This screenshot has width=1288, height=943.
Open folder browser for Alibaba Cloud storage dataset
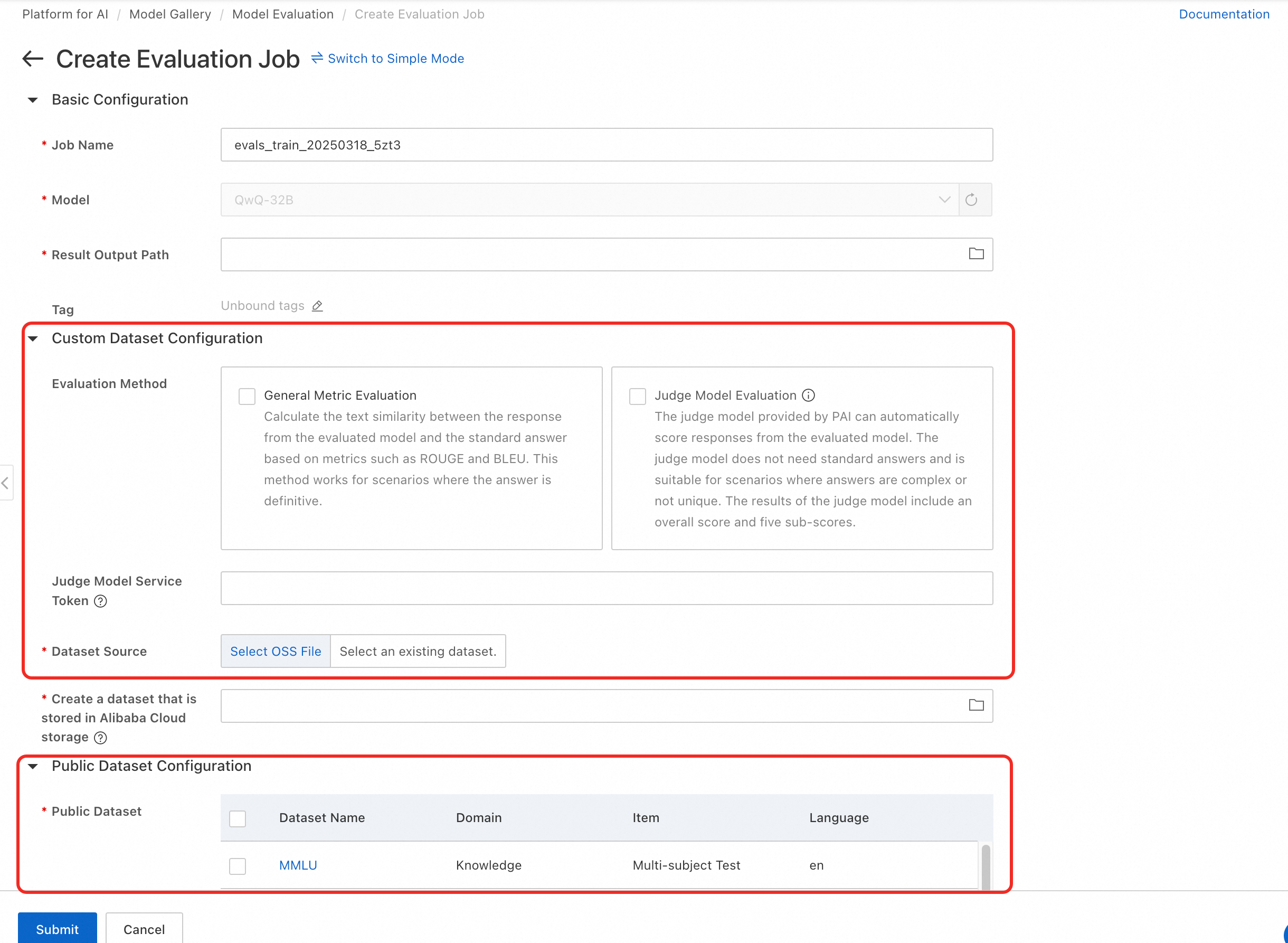[976, 705]
